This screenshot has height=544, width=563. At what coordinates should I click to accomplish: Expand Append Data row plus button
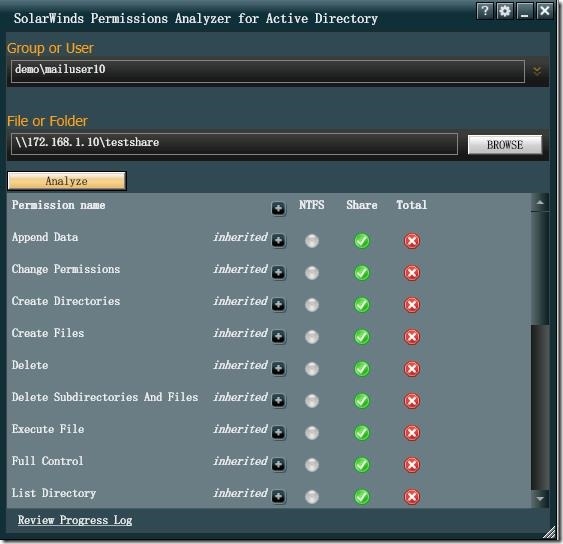click(278, 241)
